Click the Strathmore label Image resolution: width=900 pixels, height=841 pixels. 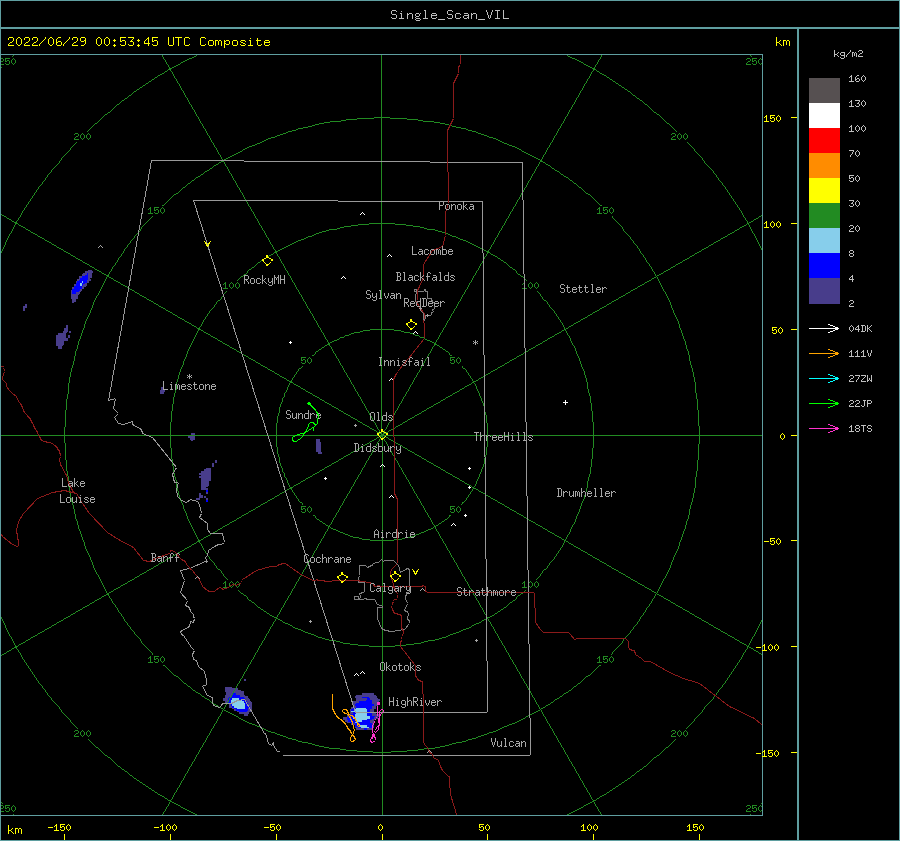[486, 592]
